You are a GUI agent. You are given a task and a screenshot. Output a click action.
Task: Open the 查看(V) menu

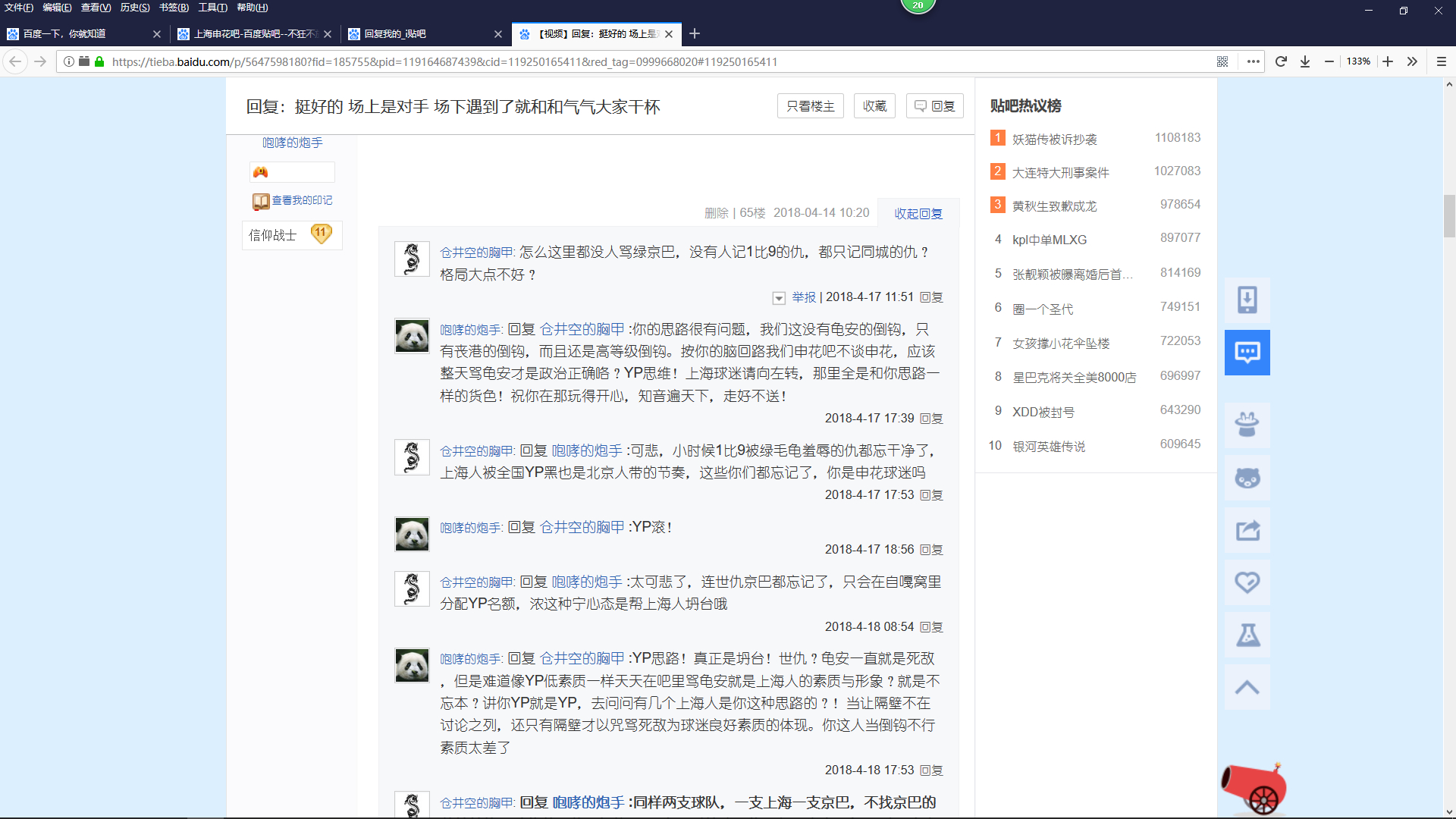pyautogui.click(x=96, y=8)
